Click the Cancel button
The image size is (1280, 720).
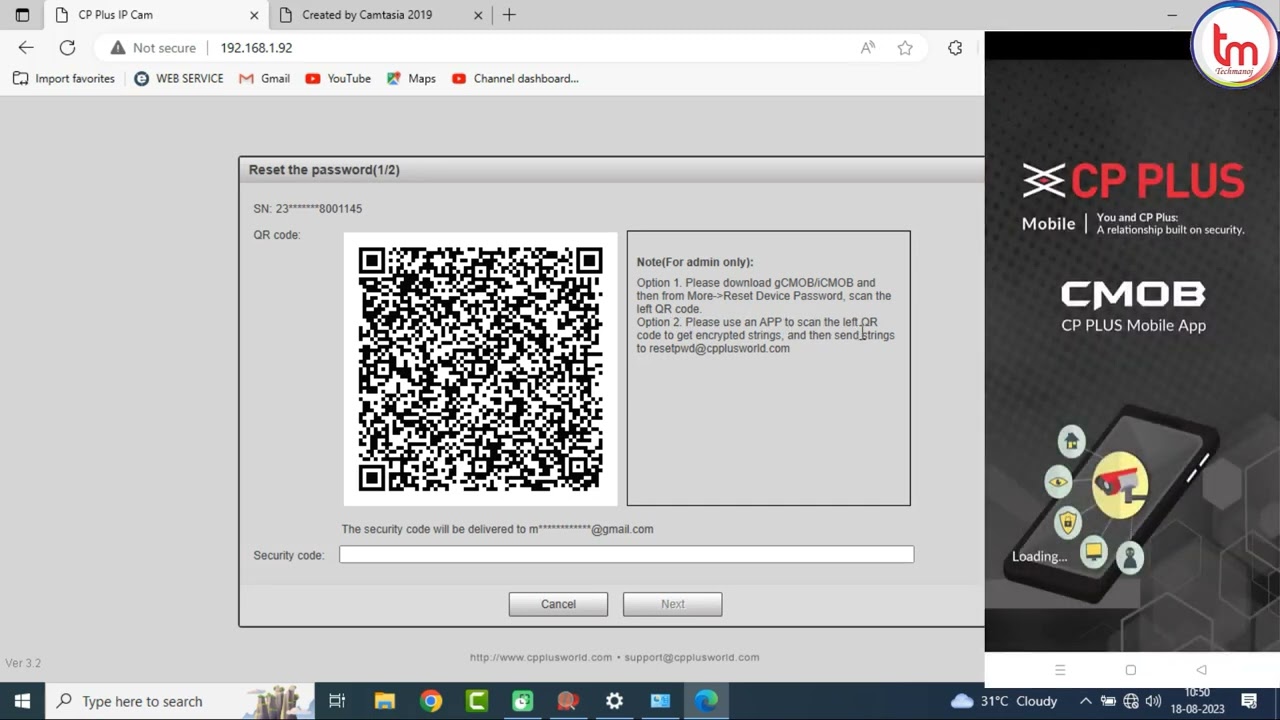click(x=558, y=604)
